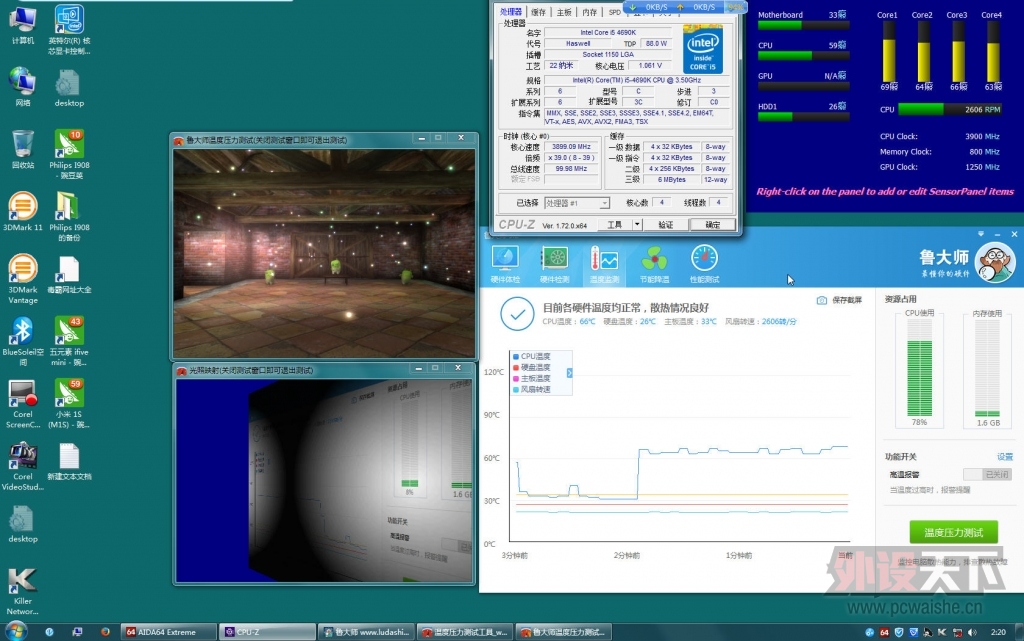Screen dimensions: 1024x641
Task: Open the 英特尔核芯显卡控制 desktop icon
Action: coord(69,29)
